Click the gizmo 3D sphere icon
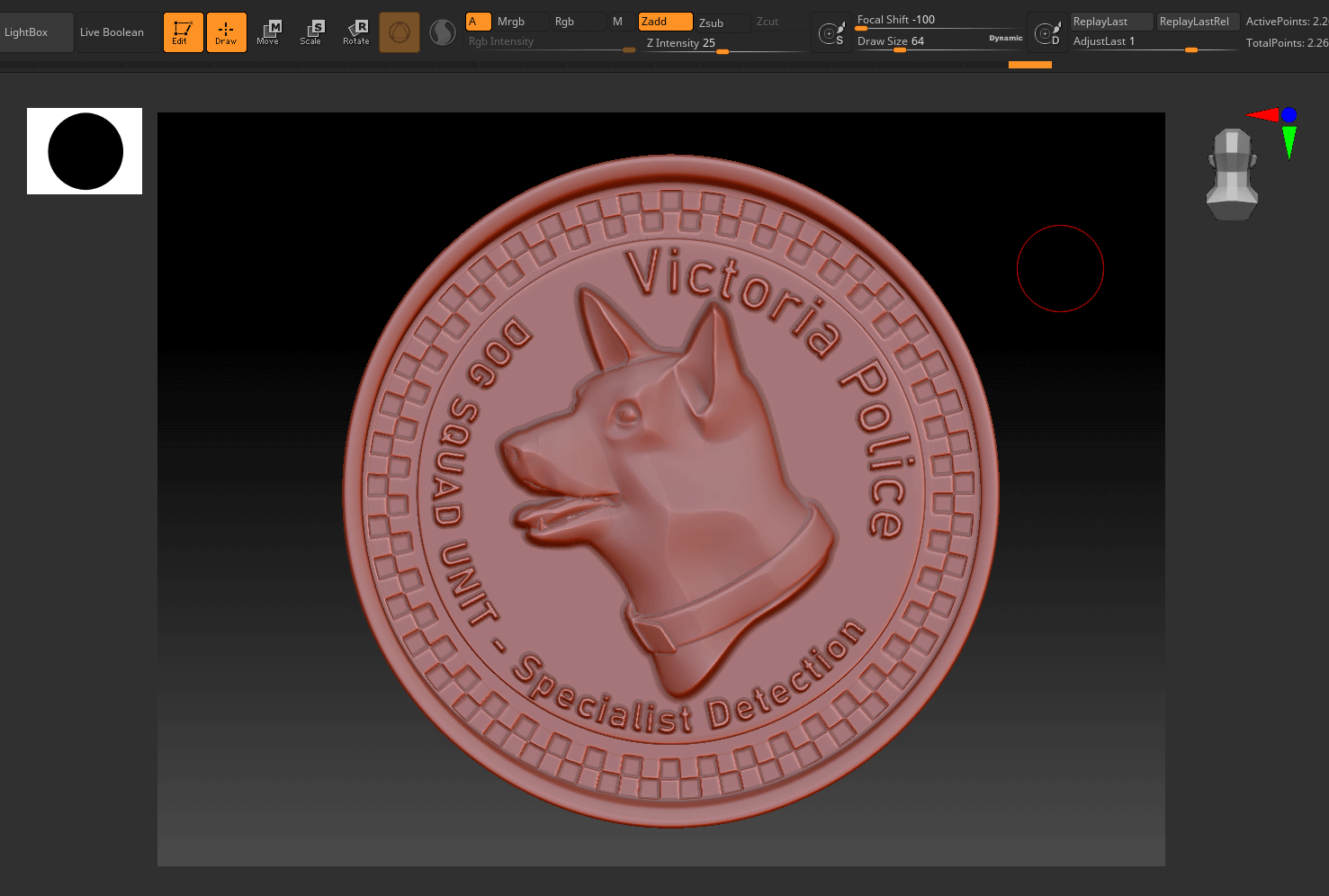The image size is (1329, 896). click(x=400, y=32)
